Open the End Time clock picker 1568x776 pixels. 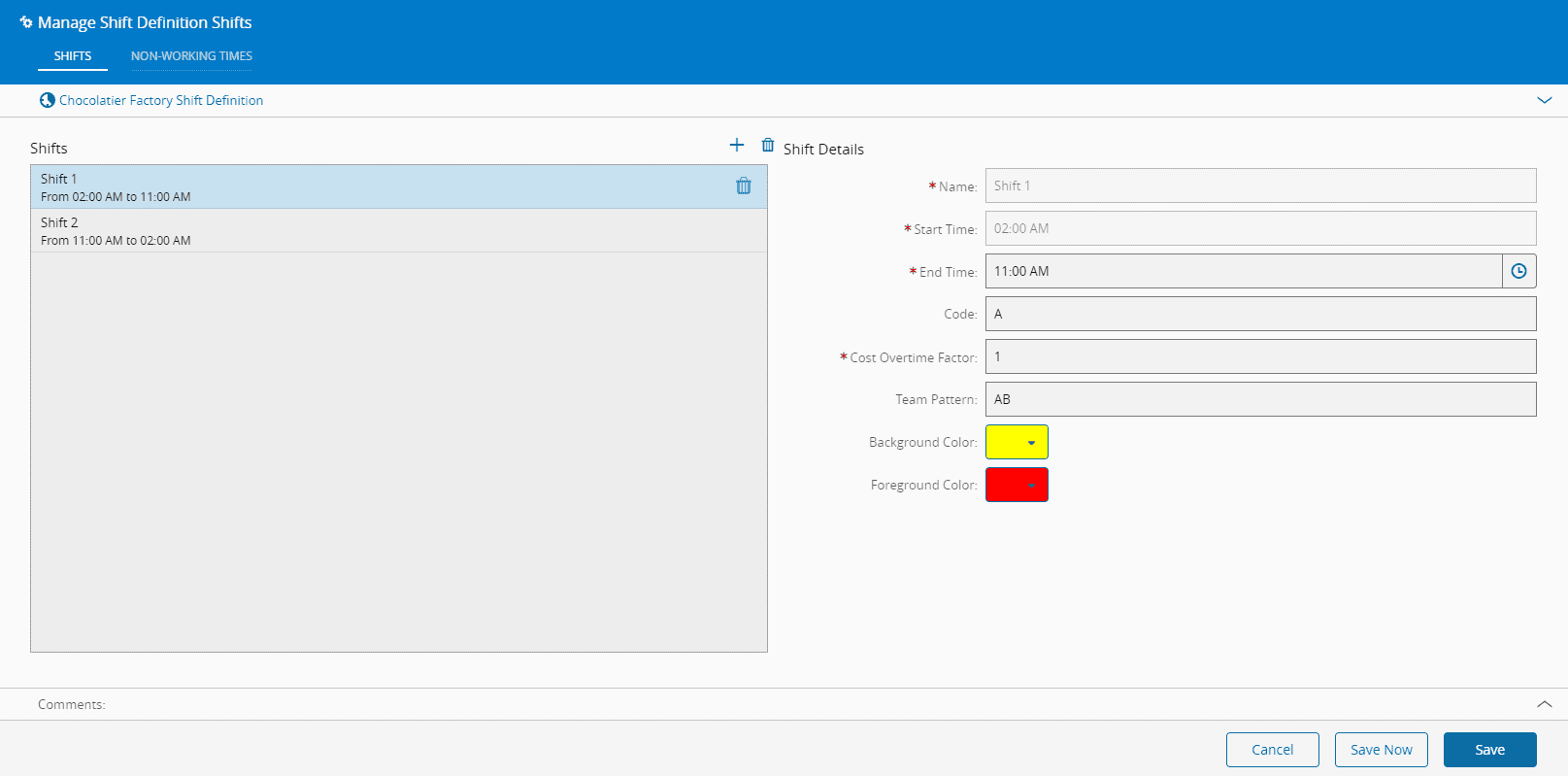1518,271
